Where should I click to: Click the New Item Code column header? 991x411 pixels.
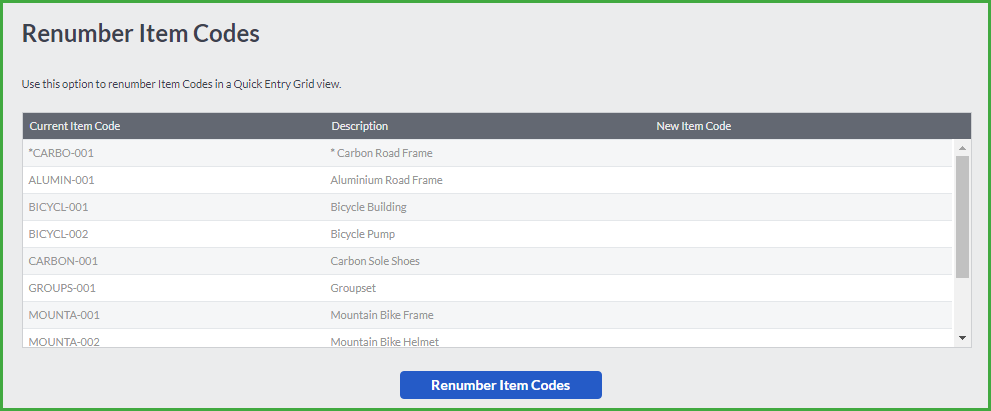click(x=693, y=126)
